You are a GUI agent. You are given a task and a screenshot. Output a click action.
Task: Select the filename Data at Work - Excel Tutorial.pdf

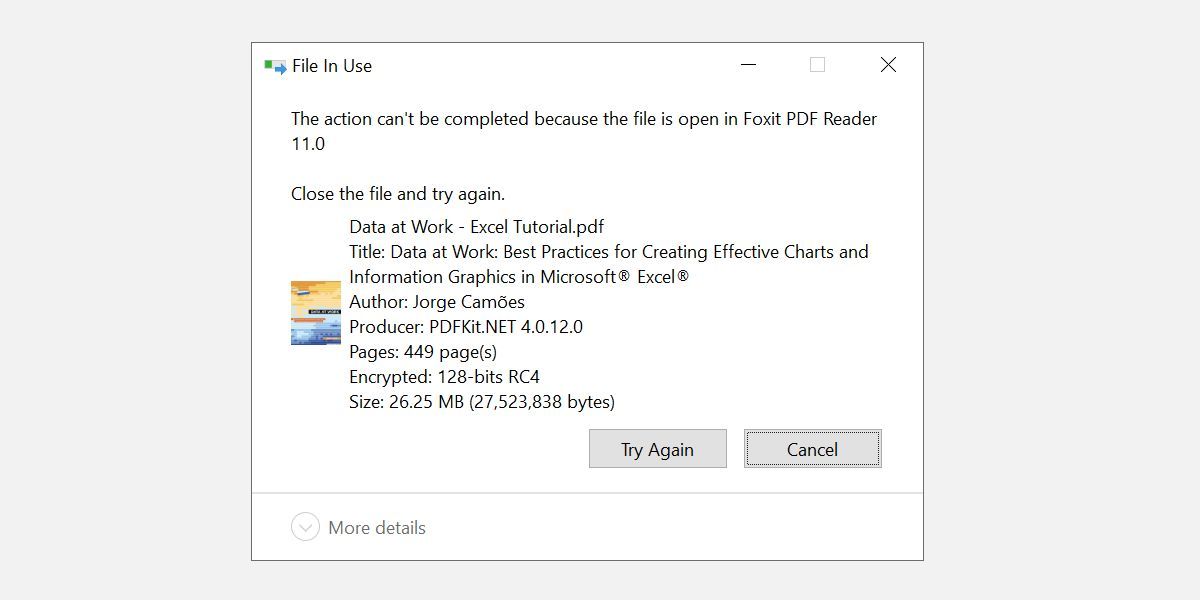click(x=476, y=226)
